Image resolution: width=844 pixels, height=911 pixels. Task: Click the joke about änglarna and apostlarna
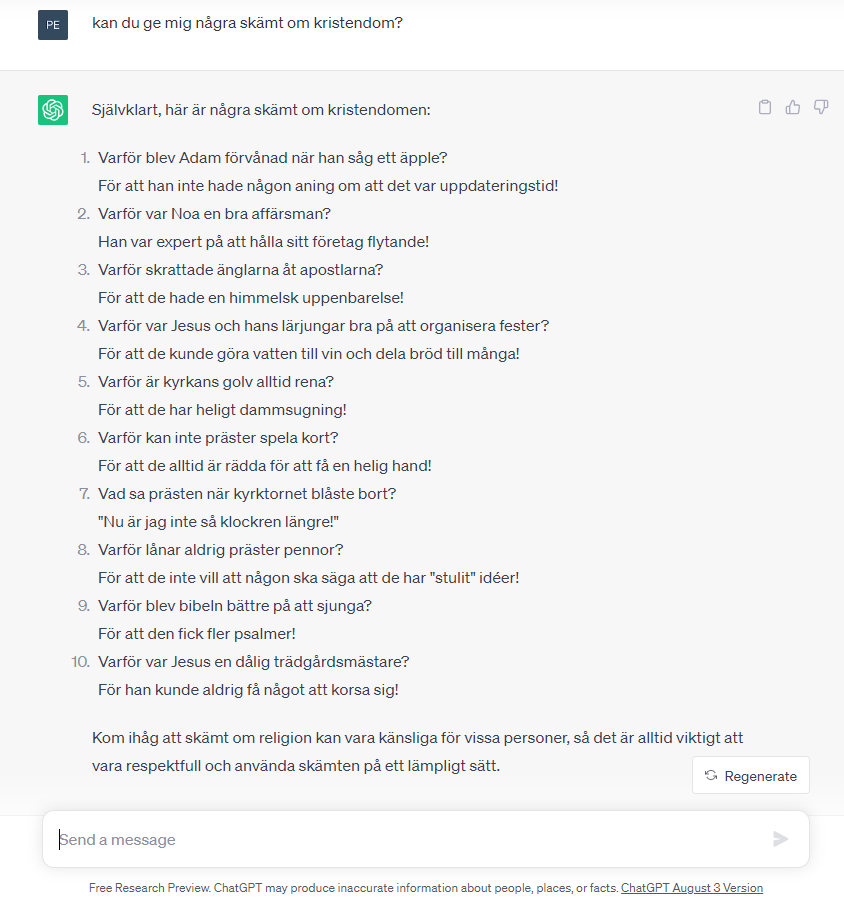pos(250,284)
